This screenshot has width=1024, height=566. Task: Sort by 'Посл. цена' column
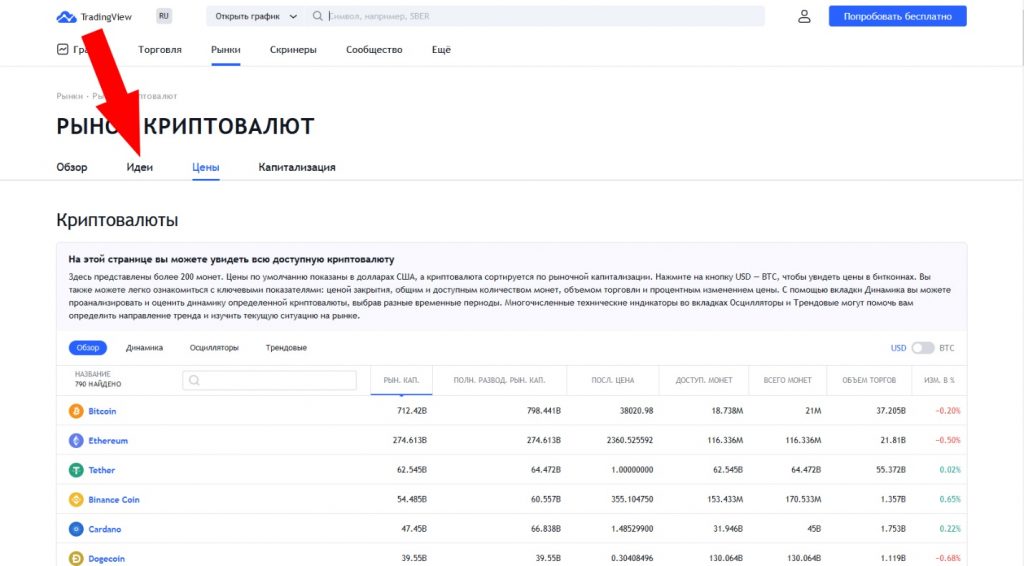click(613, 380)
